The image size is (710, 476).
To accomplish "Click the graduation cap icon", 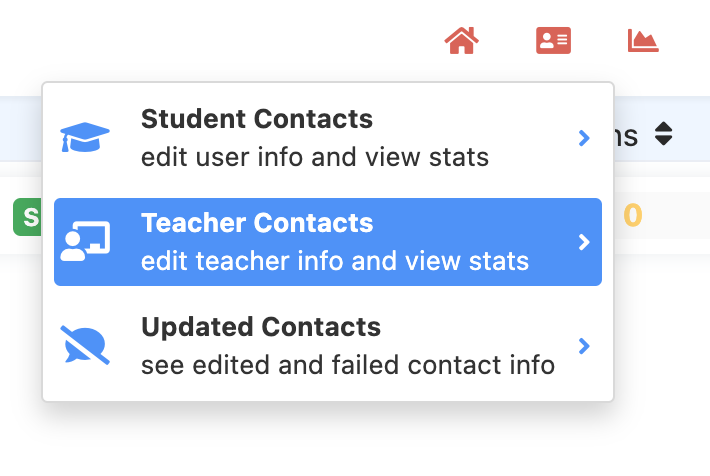I will pyautogui.click(x=85, y=138).
